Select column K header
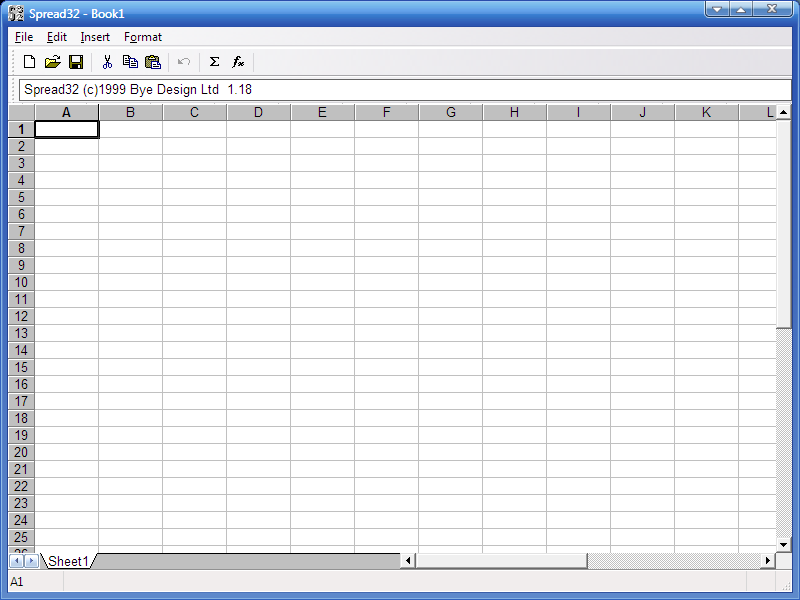The width and height of the screenshot is (800, 600). pos(707,112)
